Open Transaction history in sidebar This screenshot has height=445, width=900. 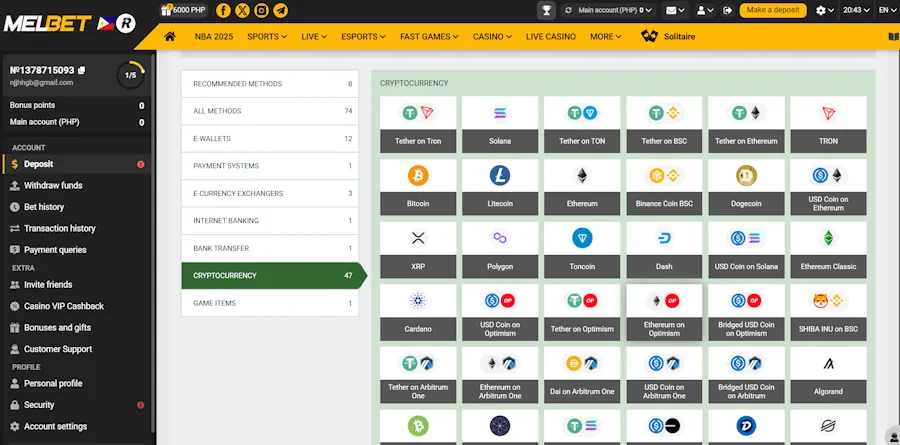pos(59,229)
